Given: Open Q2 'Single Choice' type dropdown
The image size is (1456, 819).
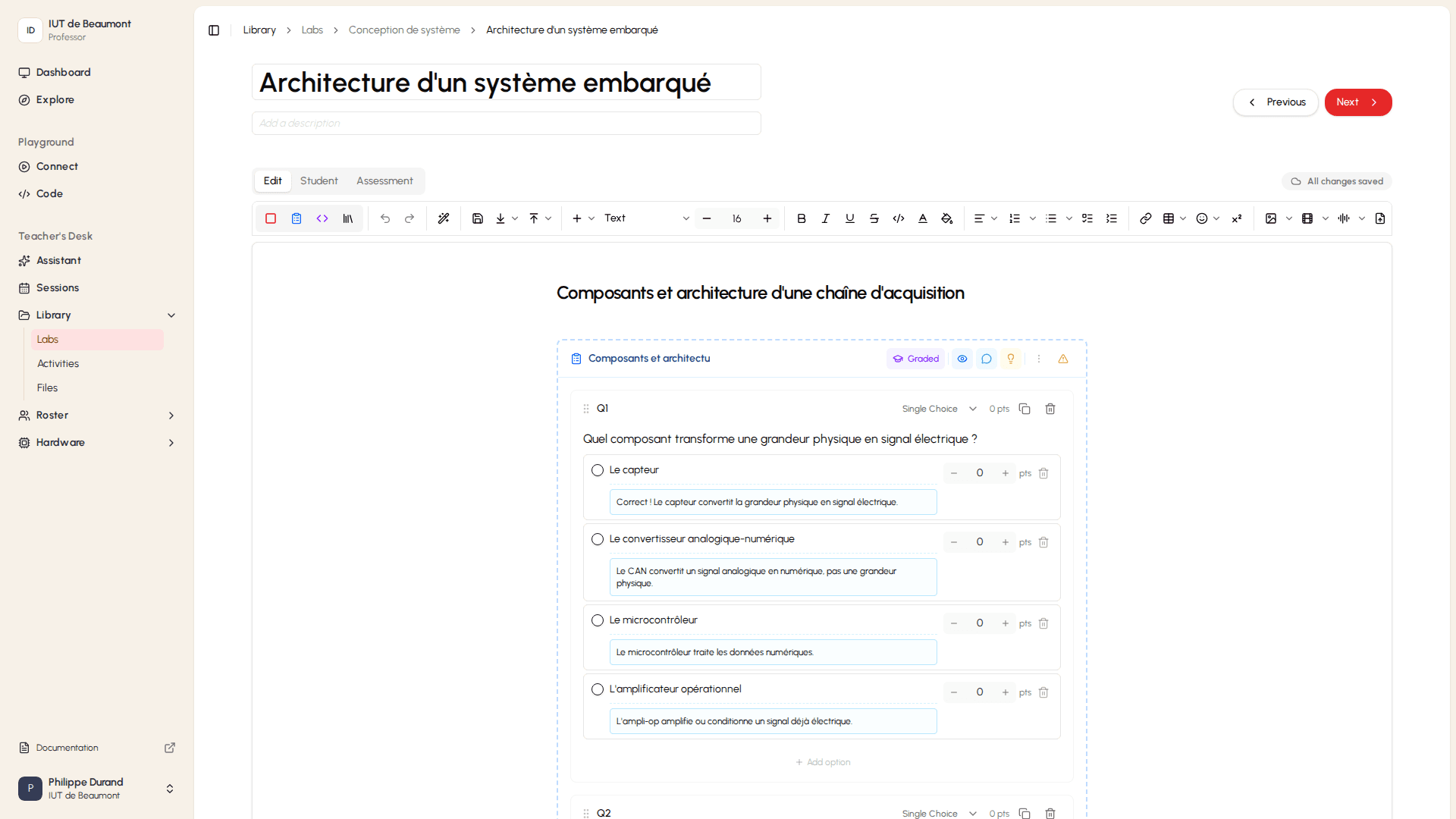Looking at the screenshot, I should click(939, 814).
